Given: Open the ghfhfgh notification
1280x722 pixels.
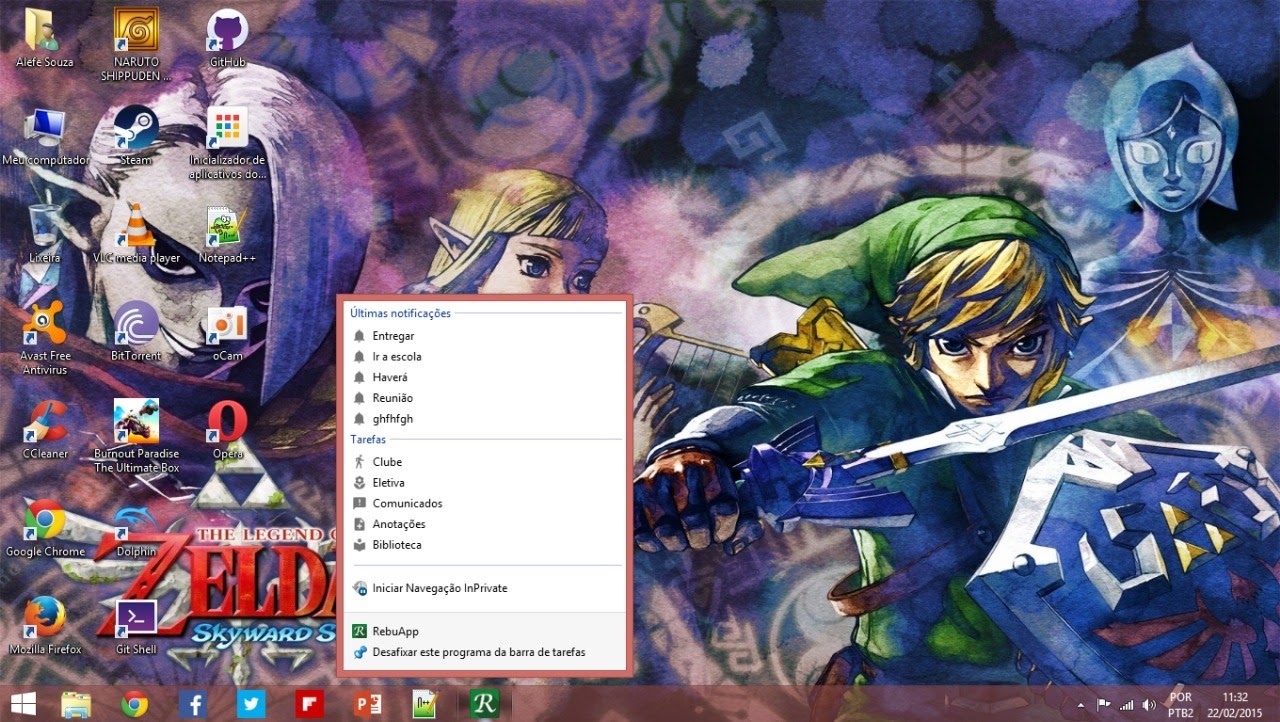Looking at the screenshot, I should point(485,419).
